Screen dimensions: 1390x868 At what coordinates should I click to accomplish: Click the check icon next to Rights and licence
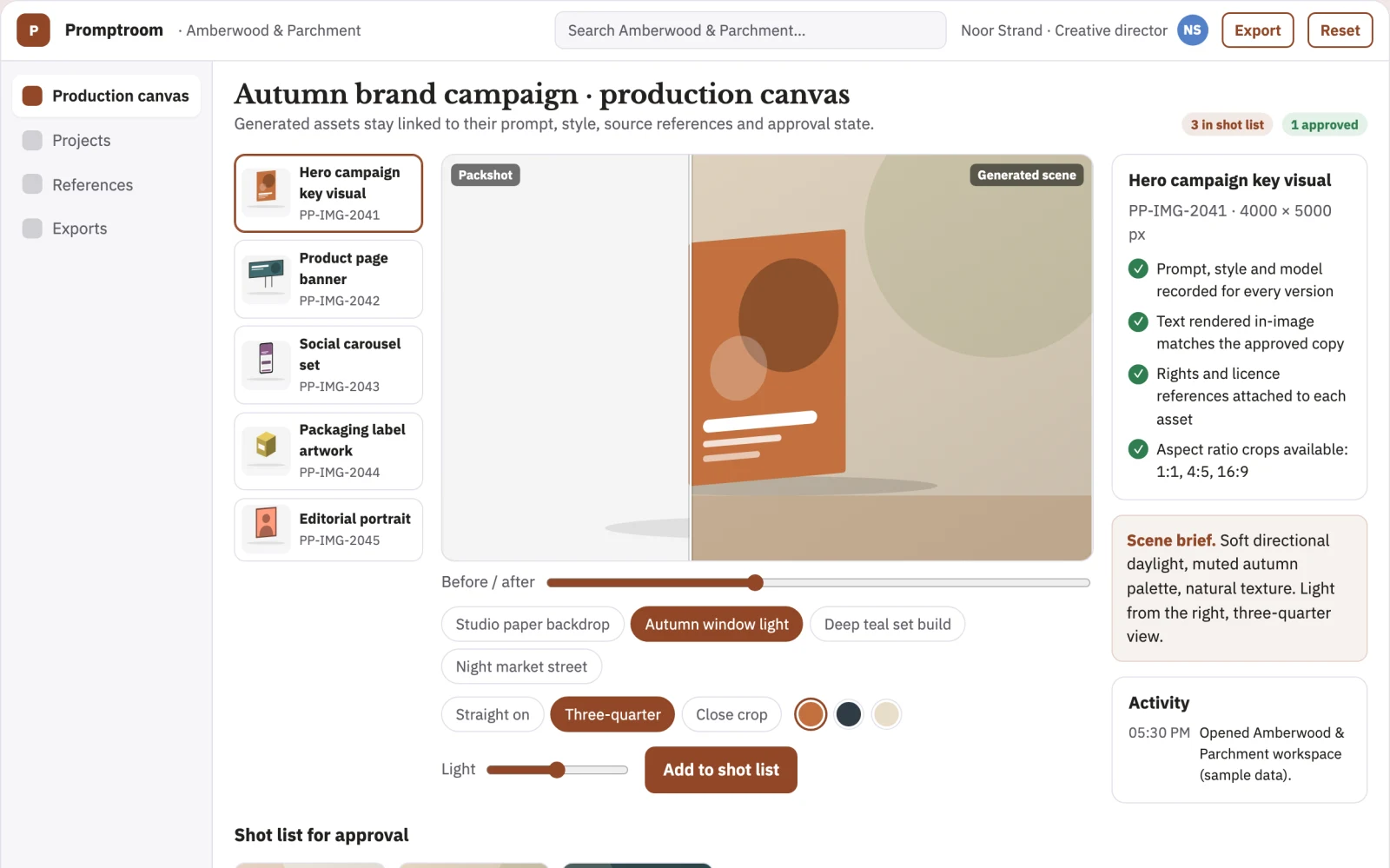pyautogui.click(x=1138, y=374)
